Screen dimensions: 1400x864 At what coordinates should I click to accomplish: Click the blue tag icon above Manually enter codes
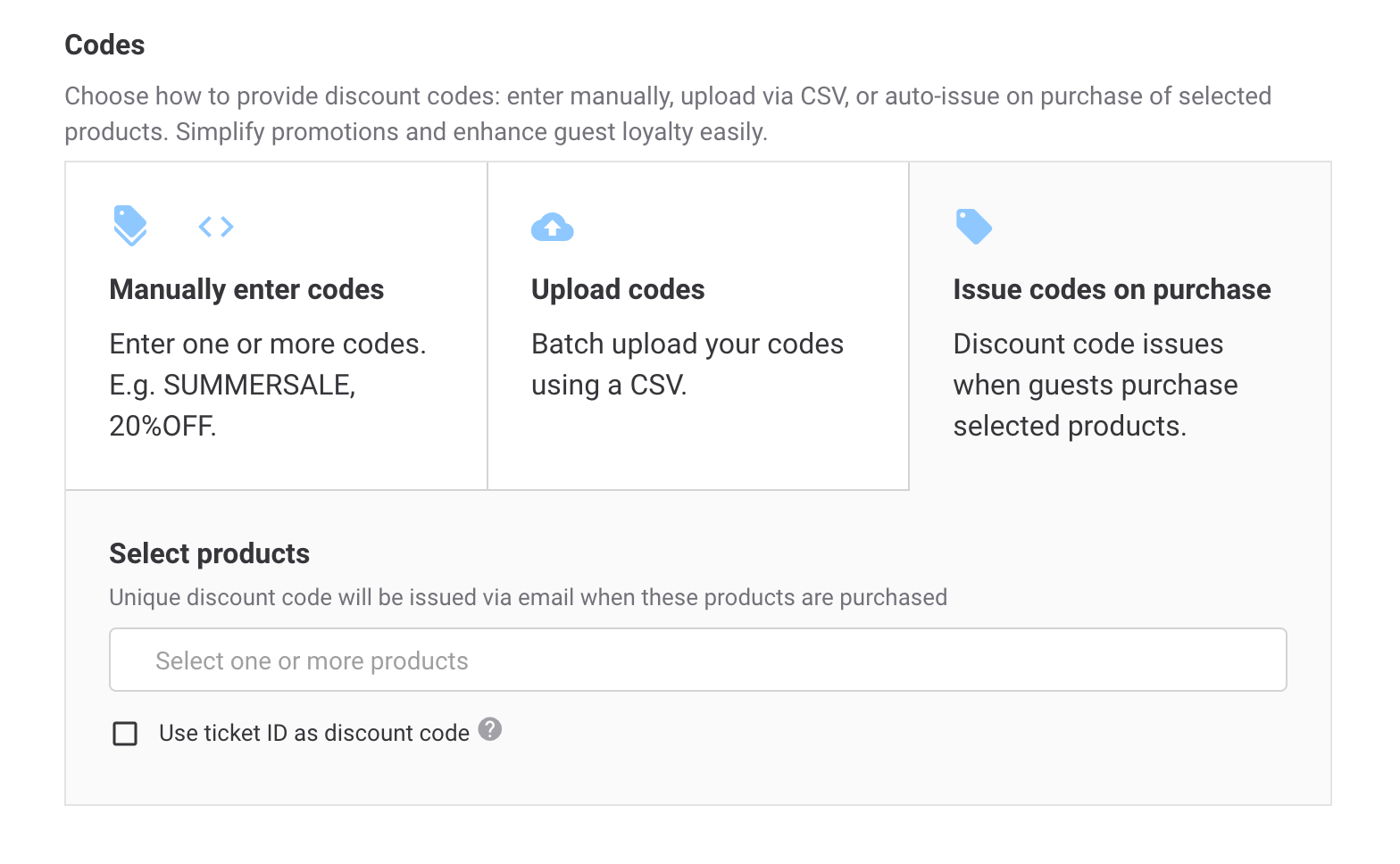[130, 226]
